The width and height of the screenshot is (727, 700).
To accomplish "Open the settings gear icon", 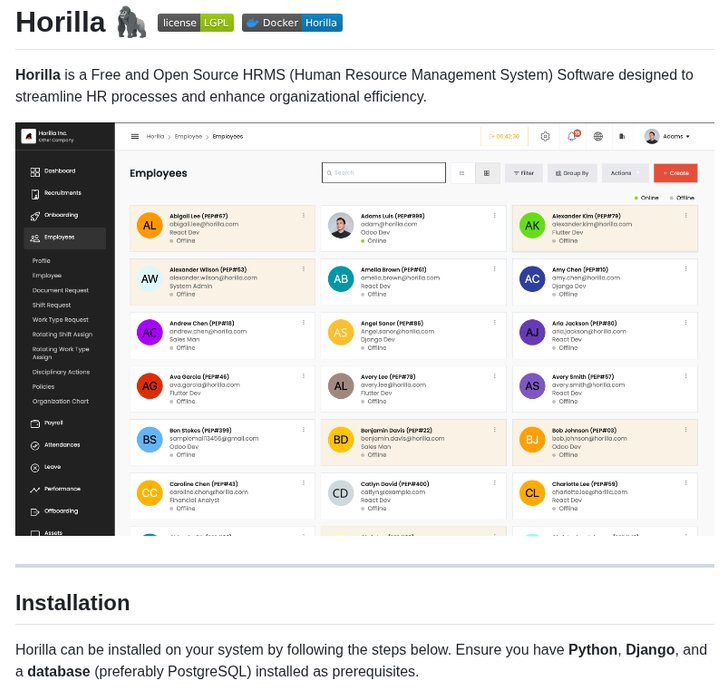I will 545,136.
